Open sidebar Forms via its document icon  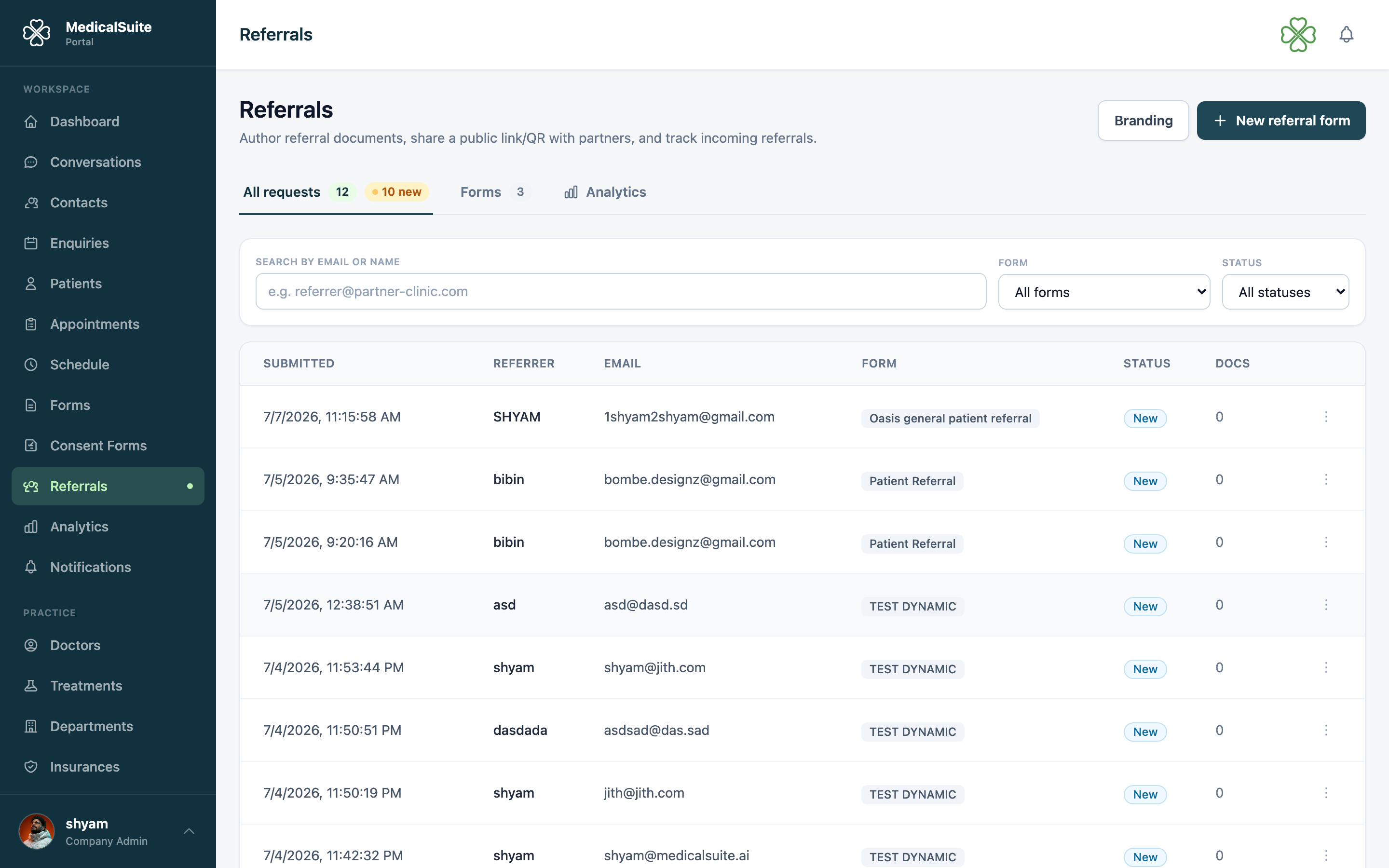[x=31, y=405]
